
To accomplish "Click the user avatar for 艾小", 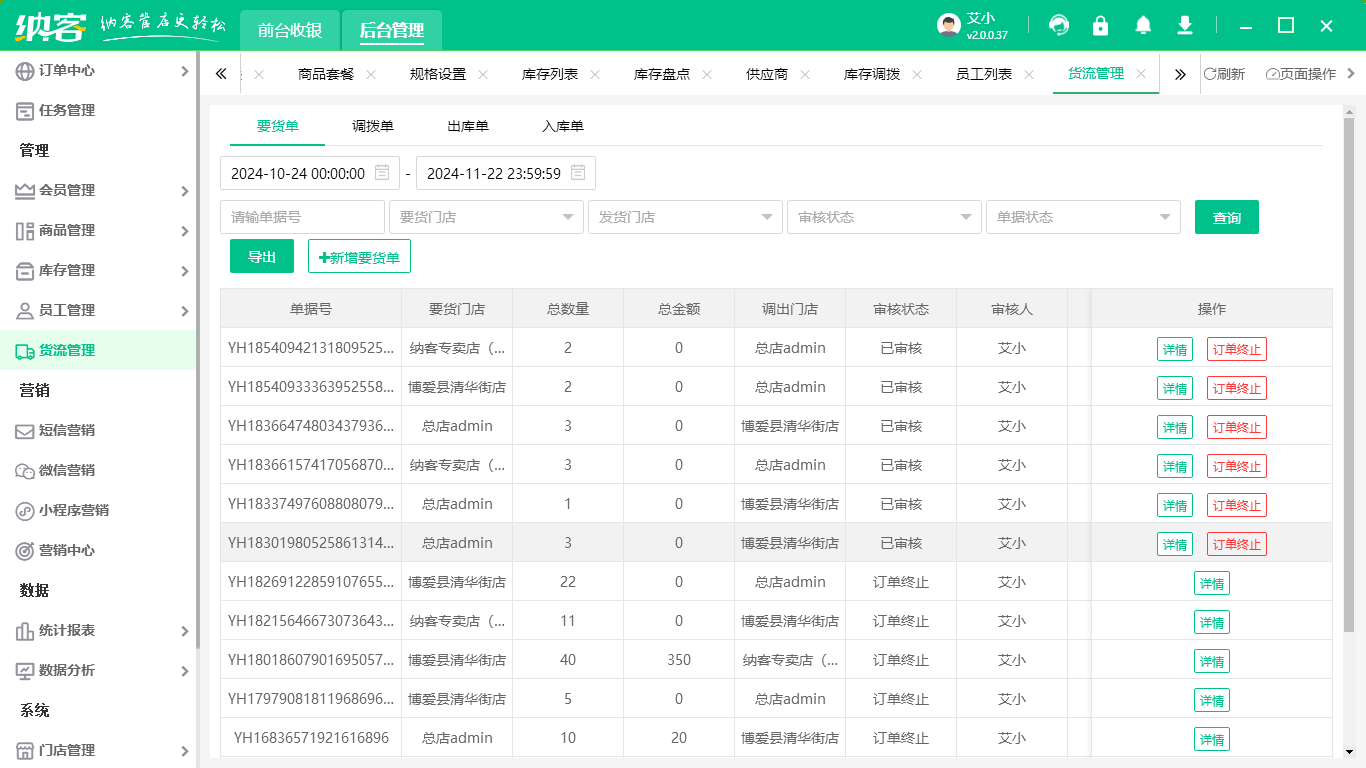I will (948, 26).
